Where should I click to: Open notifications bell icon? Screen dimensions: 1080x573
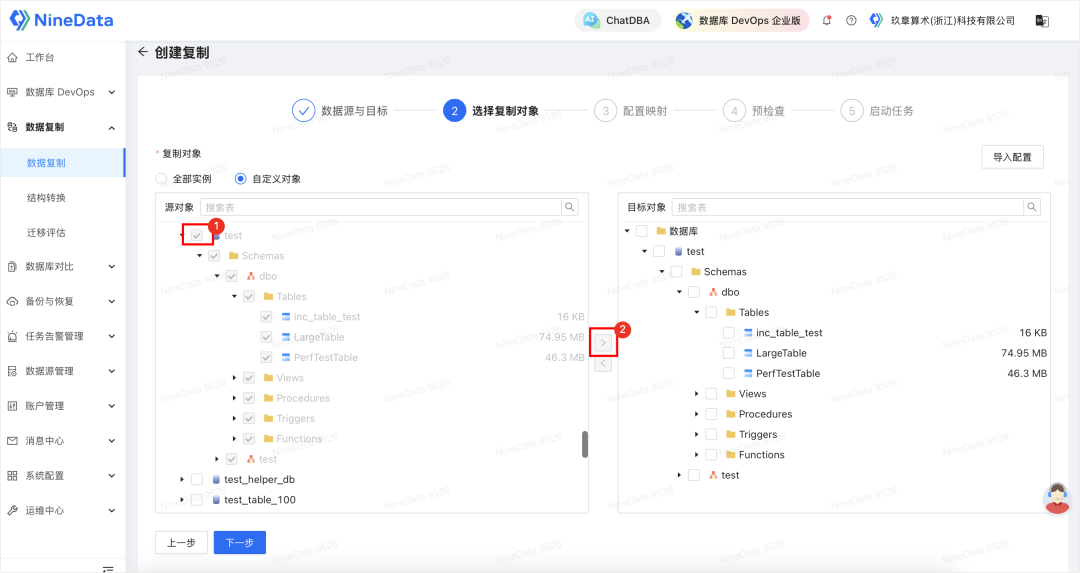[827, 21]
